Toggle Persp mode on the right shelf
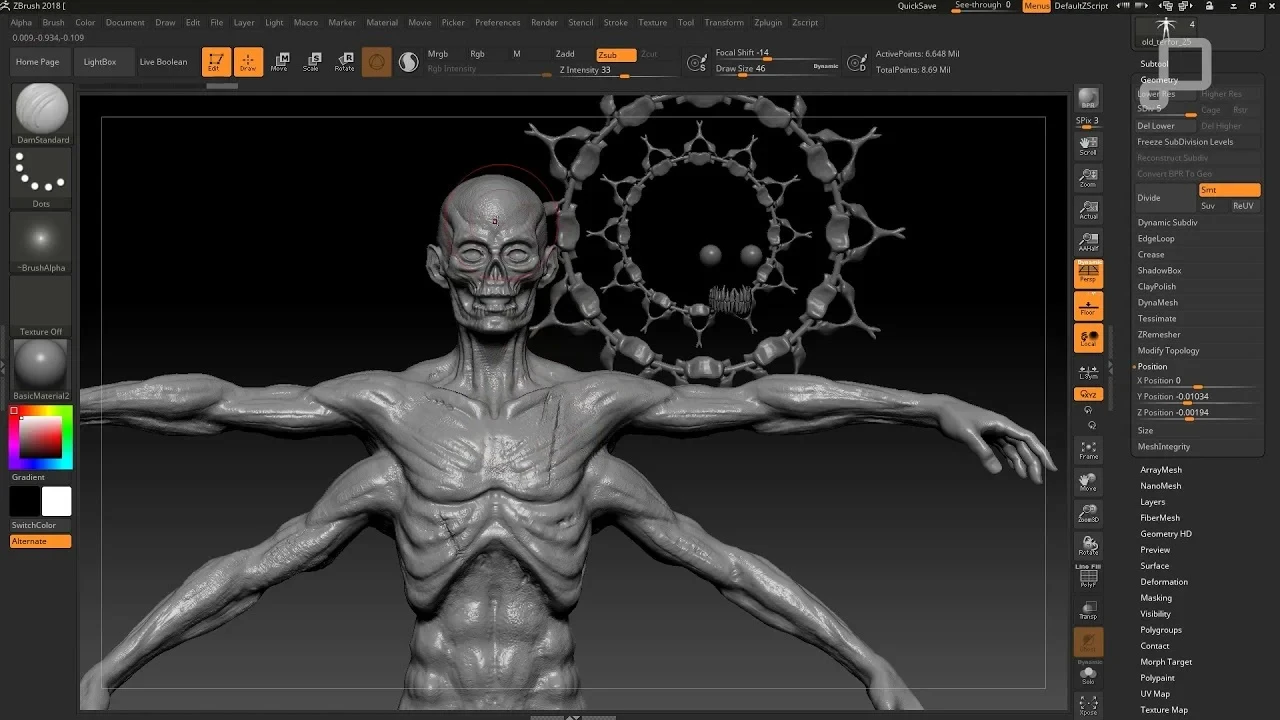This screenshot has width=1280, height=720. [1088, 273]
